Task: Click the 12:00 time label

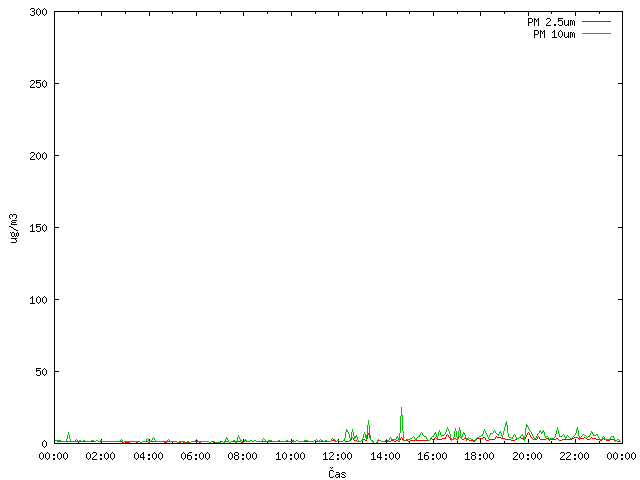Action: (338, 456)
